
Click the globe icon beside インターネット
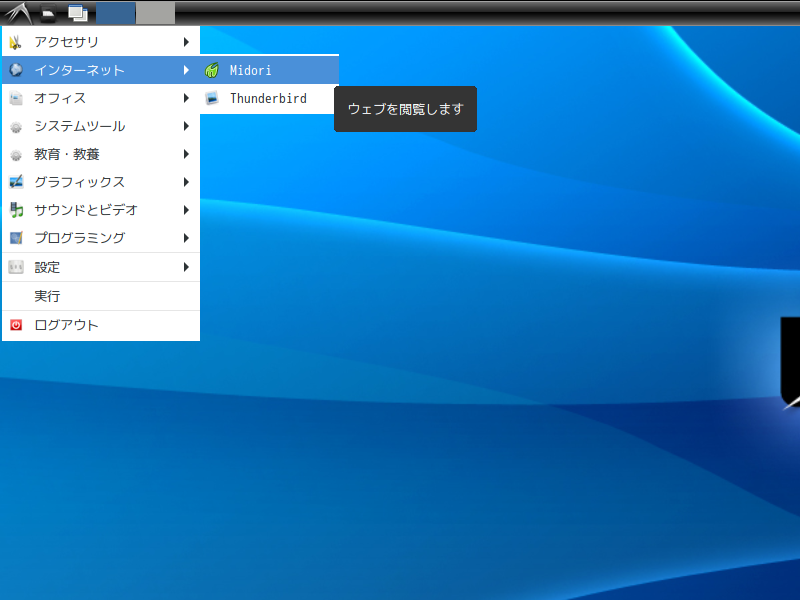tap(16, 70)
